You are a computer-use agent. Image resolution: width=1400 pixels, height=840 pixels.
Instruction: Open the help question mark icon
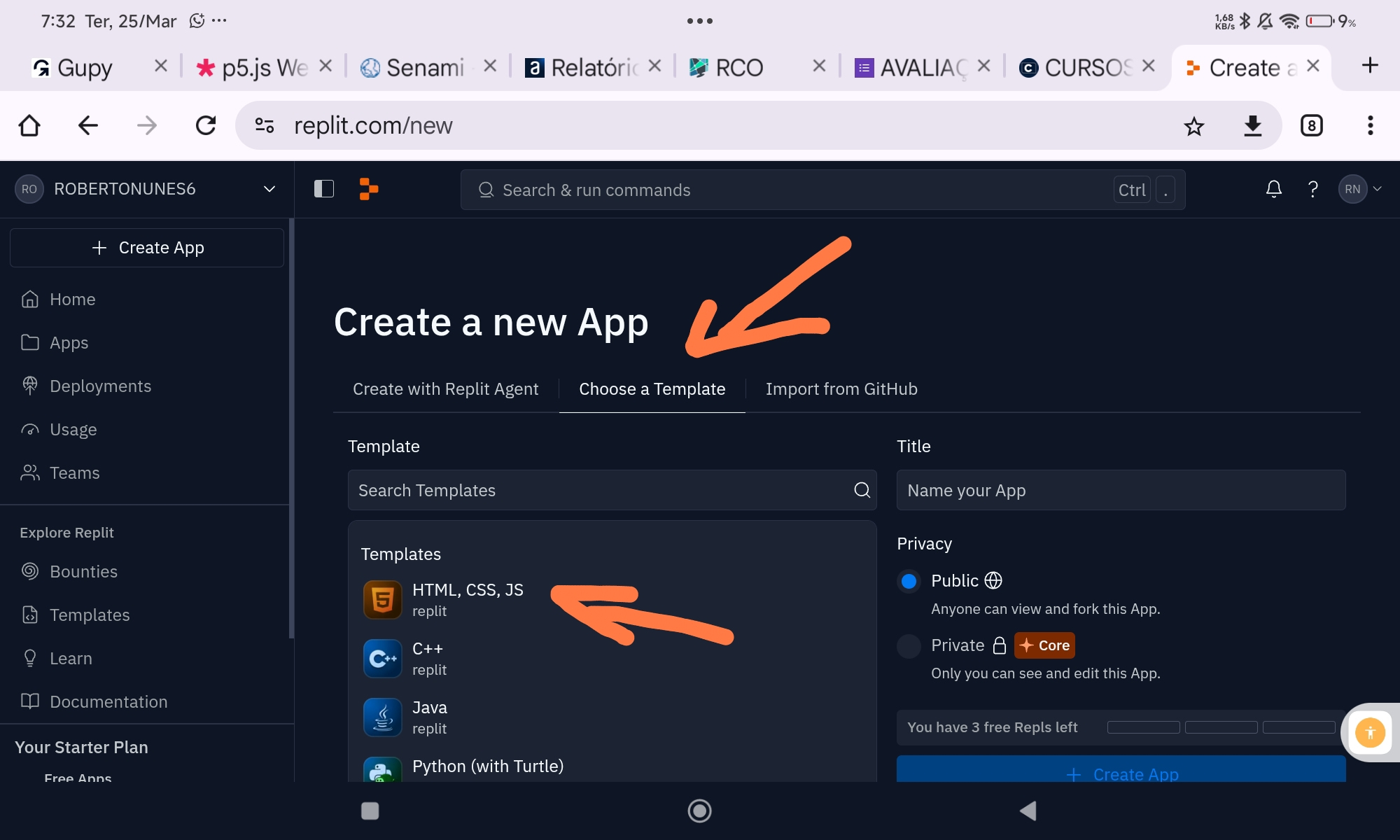pyautogui.click(x=1312, y=189)
